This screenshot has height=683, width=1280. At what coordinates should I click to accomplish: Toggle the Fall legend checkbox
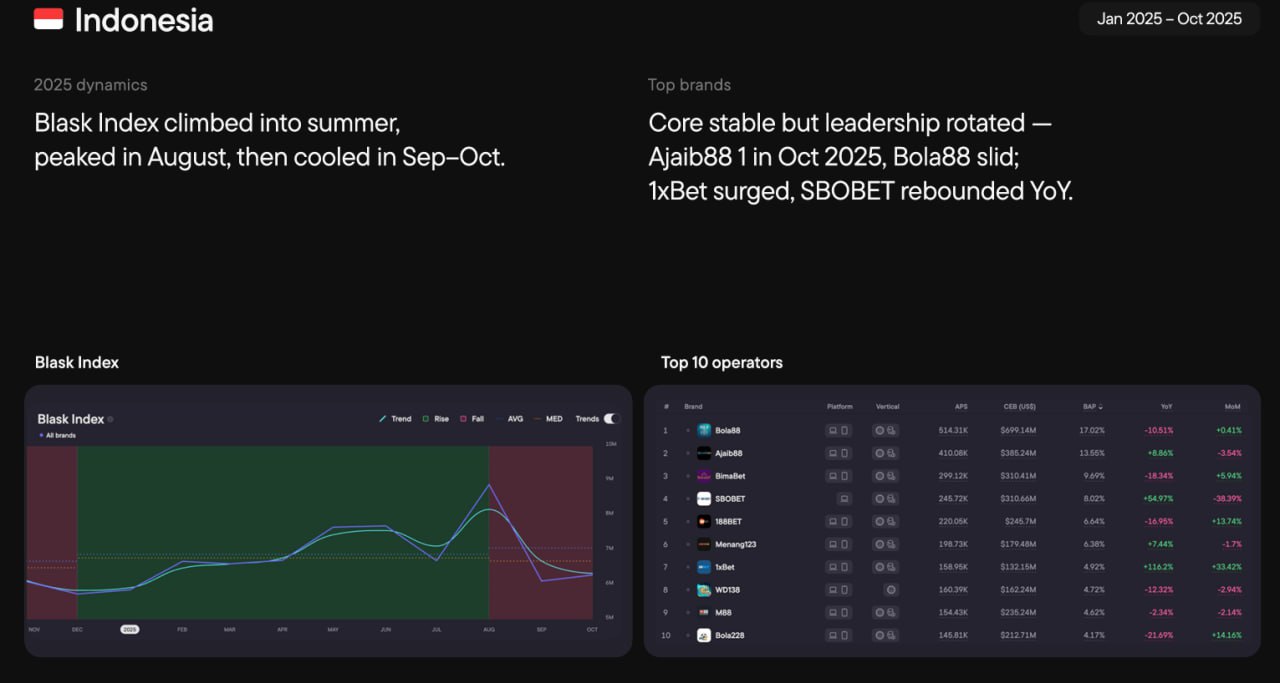click(464, 419)
